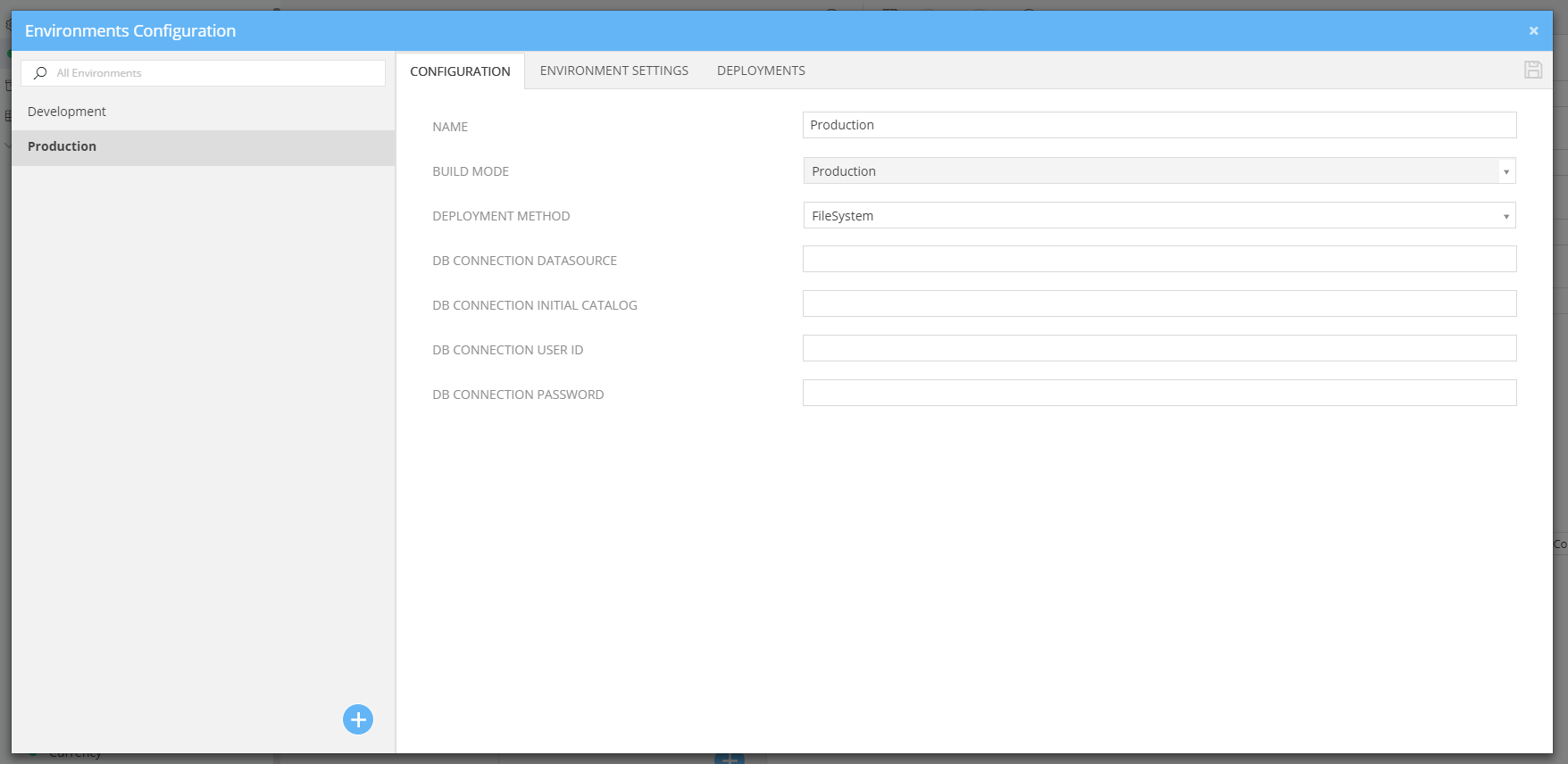
Task: Switch to the Environment Settings tab
Action: [x=613, y=71]
